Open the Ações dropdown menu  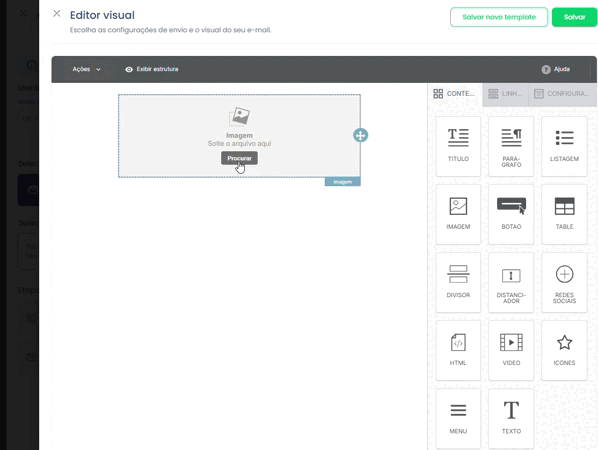[87, 69]
